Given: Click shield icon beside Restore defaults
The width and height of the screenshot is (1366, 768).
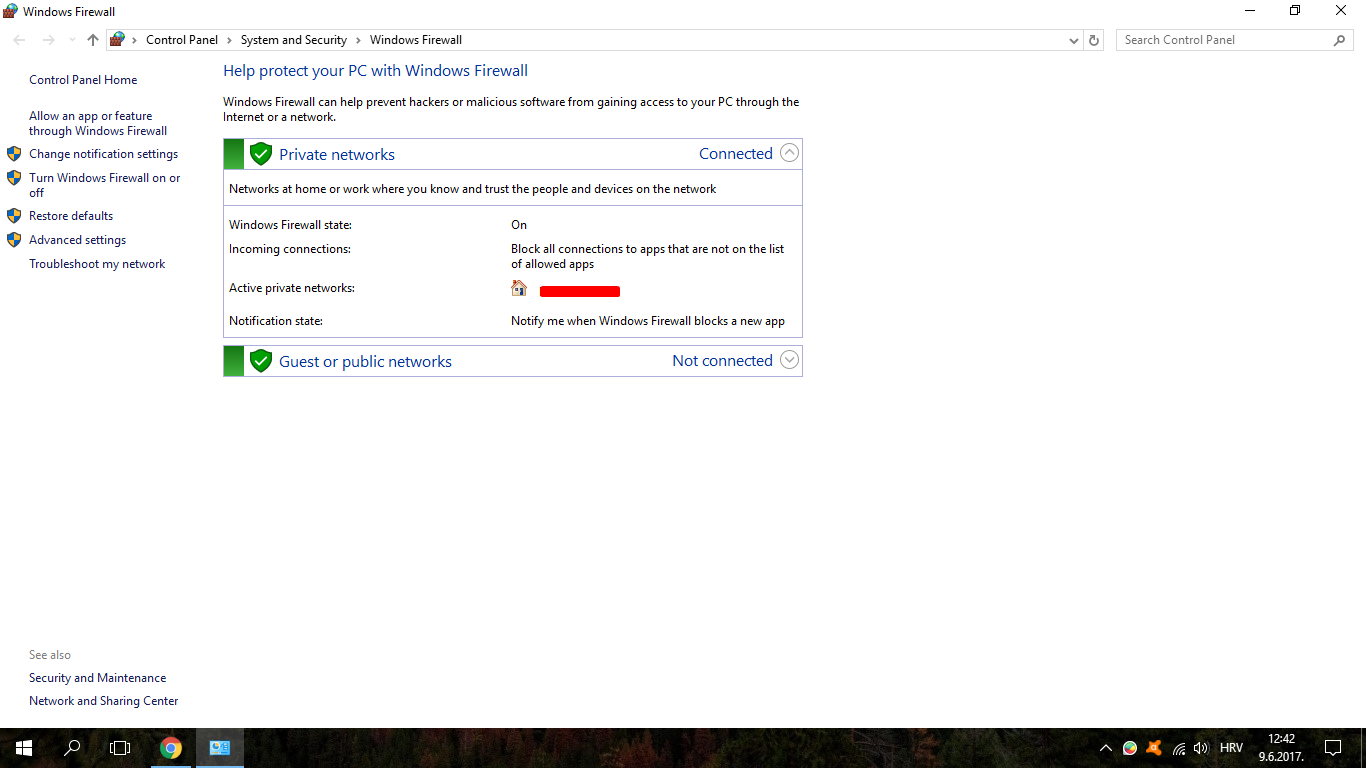Looking at the screenshot, I should tap(14, 216).
